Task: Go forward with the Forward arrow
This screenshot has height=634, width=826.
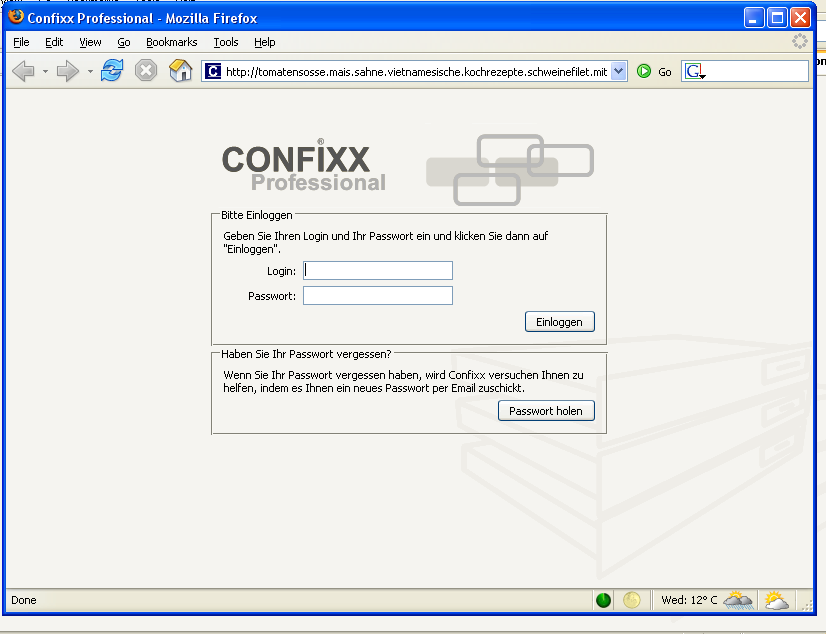Action: point(67,71)
